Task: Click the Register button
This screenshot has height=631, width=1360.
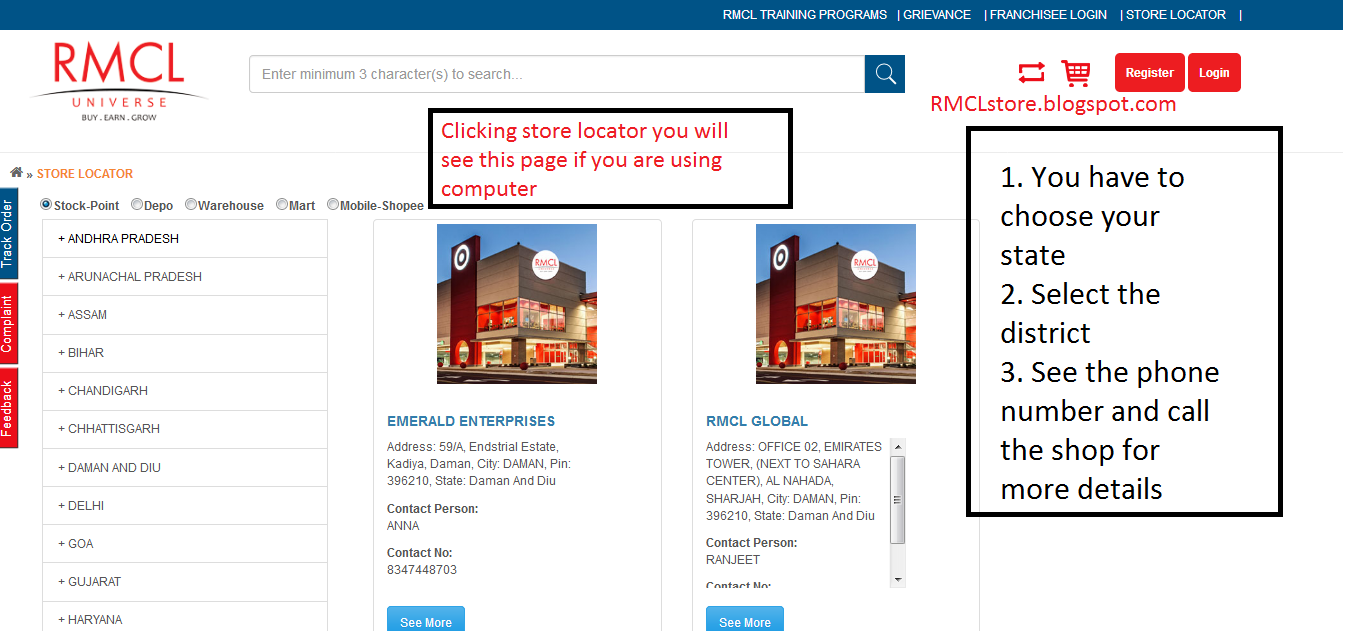Action: [x=1149, y=72]
